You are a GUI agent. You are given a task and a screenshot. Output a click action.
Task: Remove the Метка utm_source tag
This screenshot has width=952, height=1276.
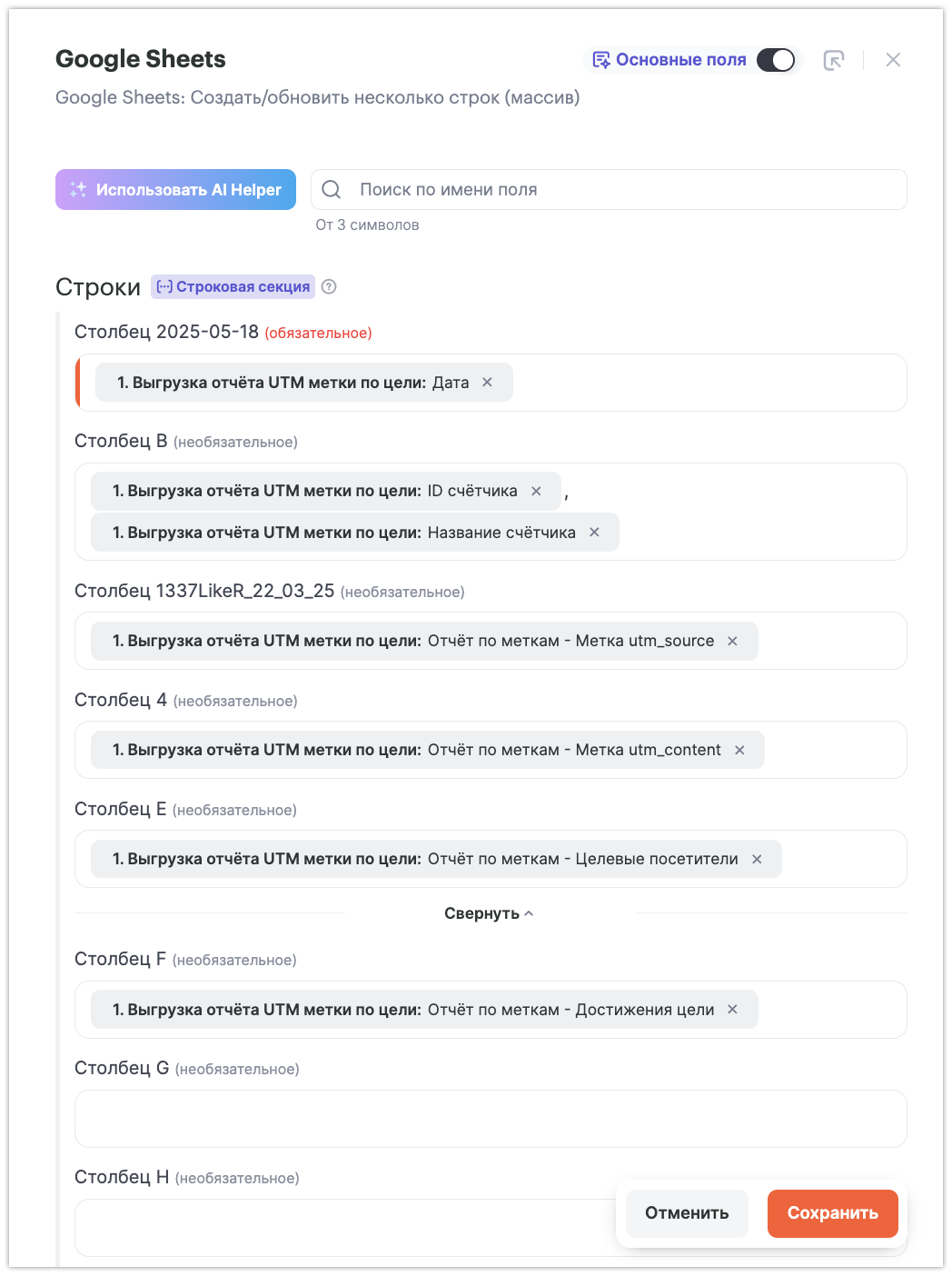tap(733, 641)
